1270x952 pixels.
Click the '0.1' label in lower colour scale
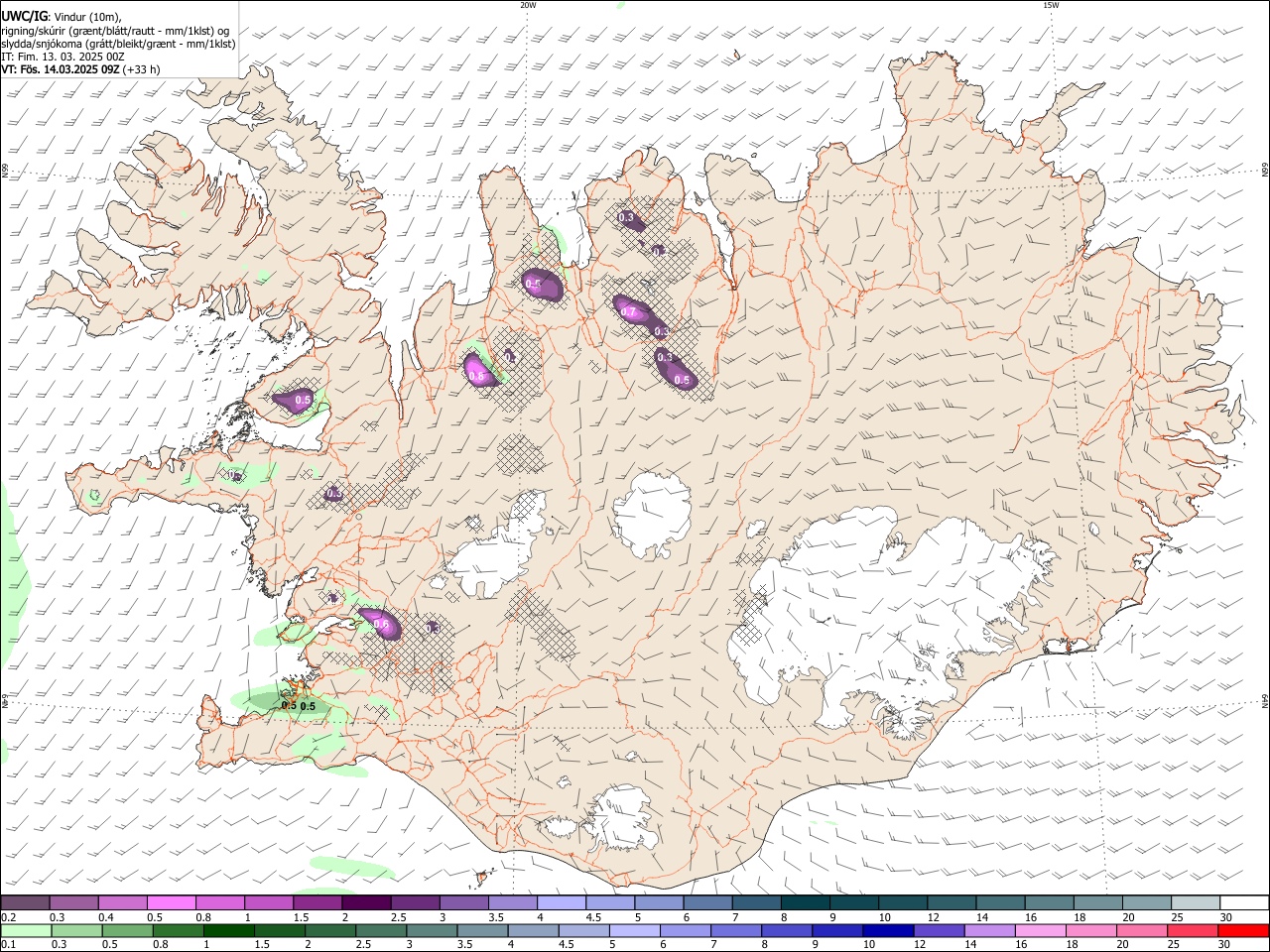coord(9,945)
